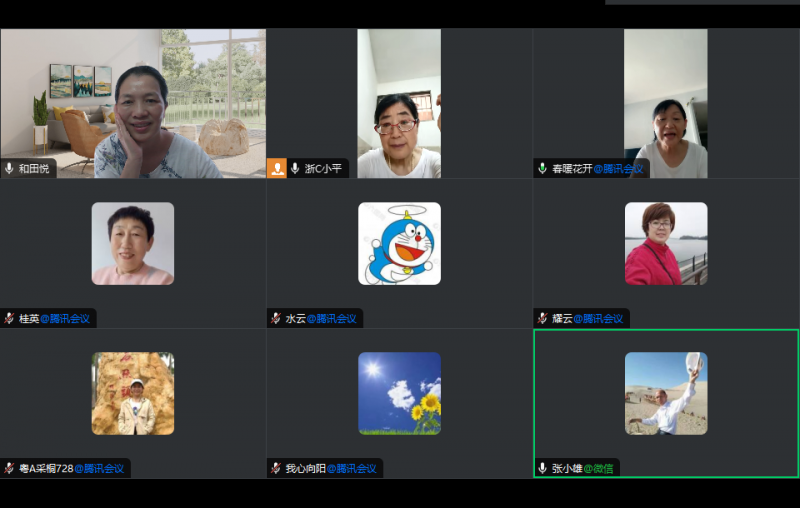Select 桂英's profile photo

coord(132,243)
